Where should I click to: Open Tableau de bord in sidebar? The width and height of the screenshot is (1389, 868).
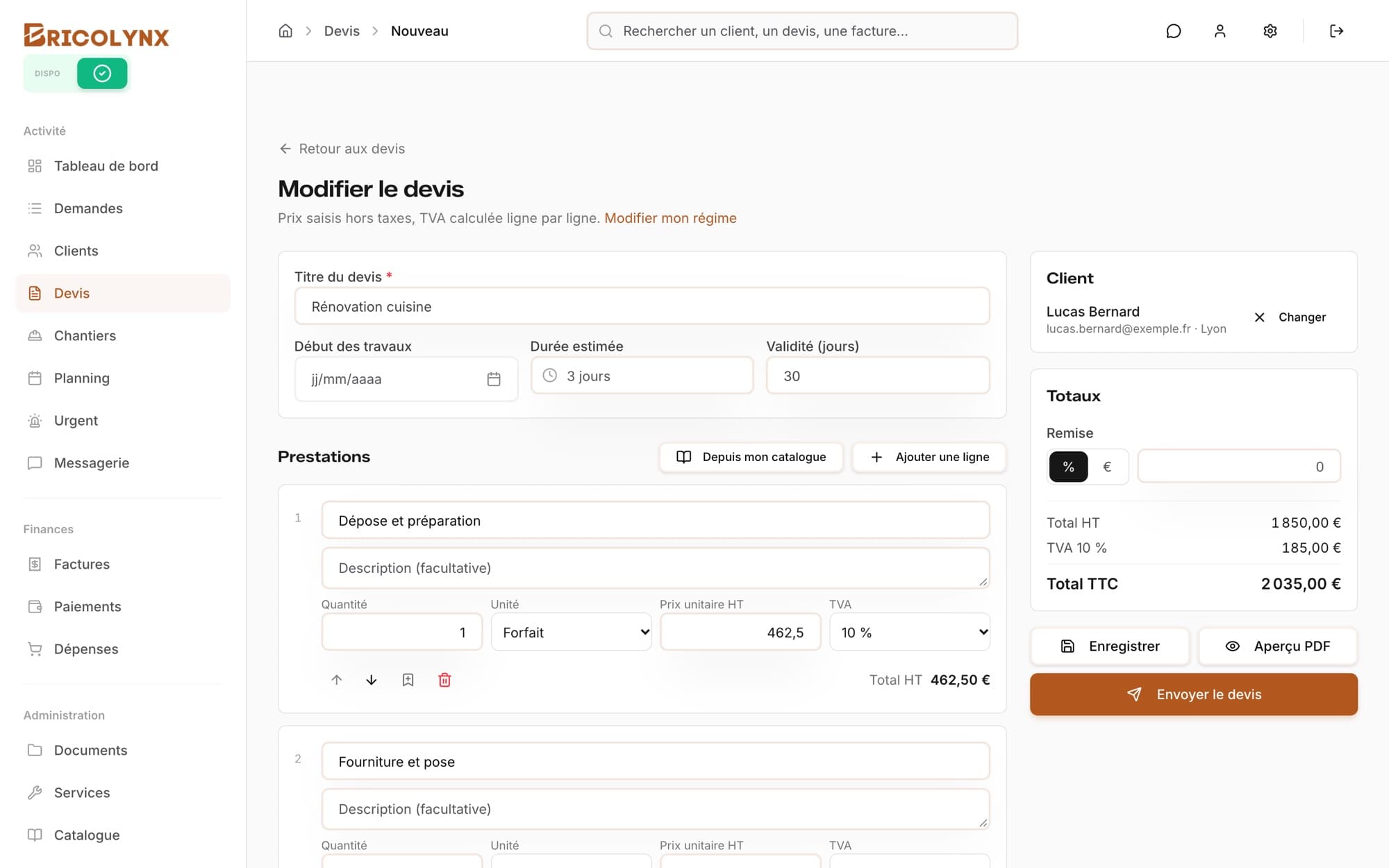click(x=123, y=166)
